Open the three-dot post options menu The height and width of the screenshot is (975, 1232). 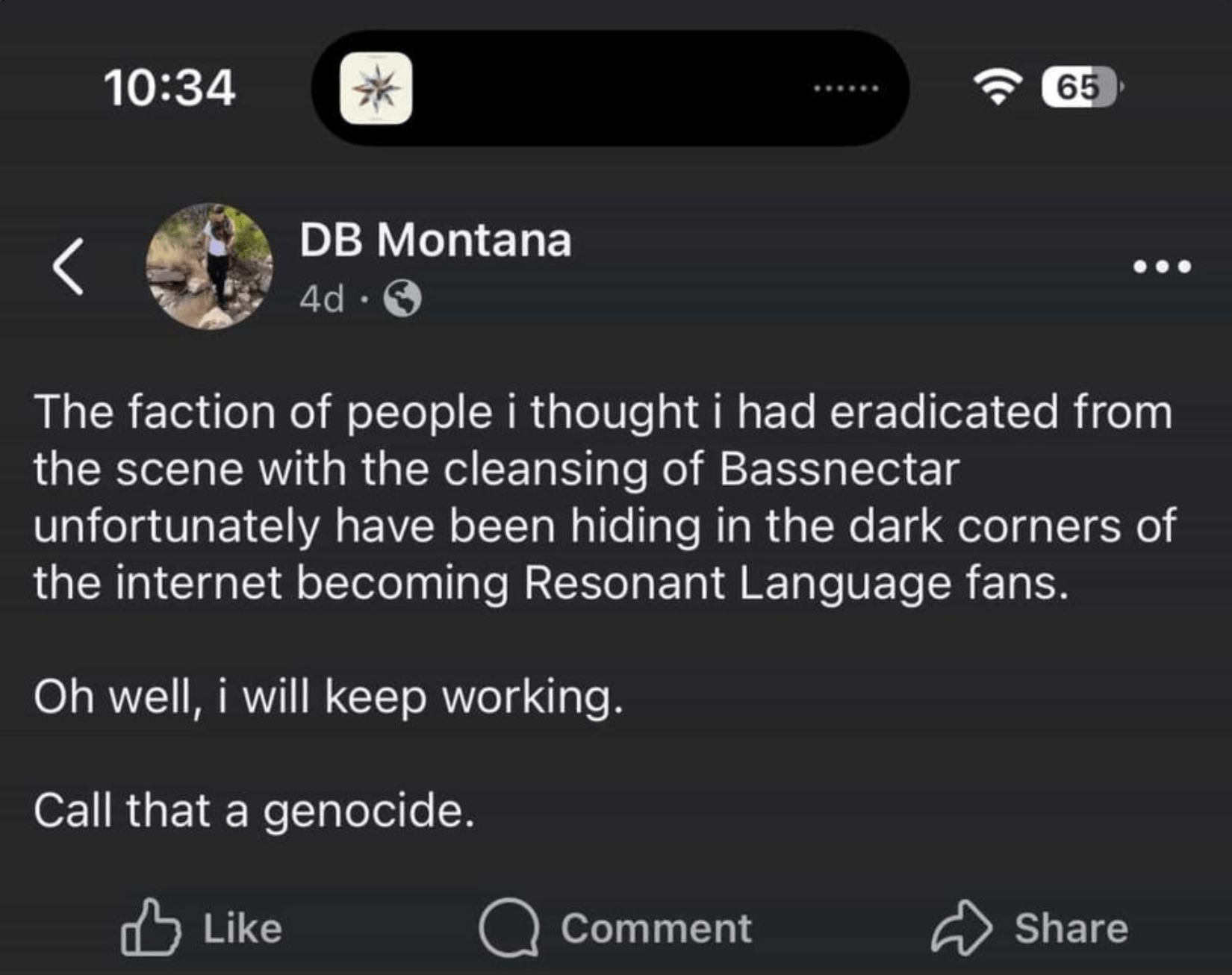1162,267
